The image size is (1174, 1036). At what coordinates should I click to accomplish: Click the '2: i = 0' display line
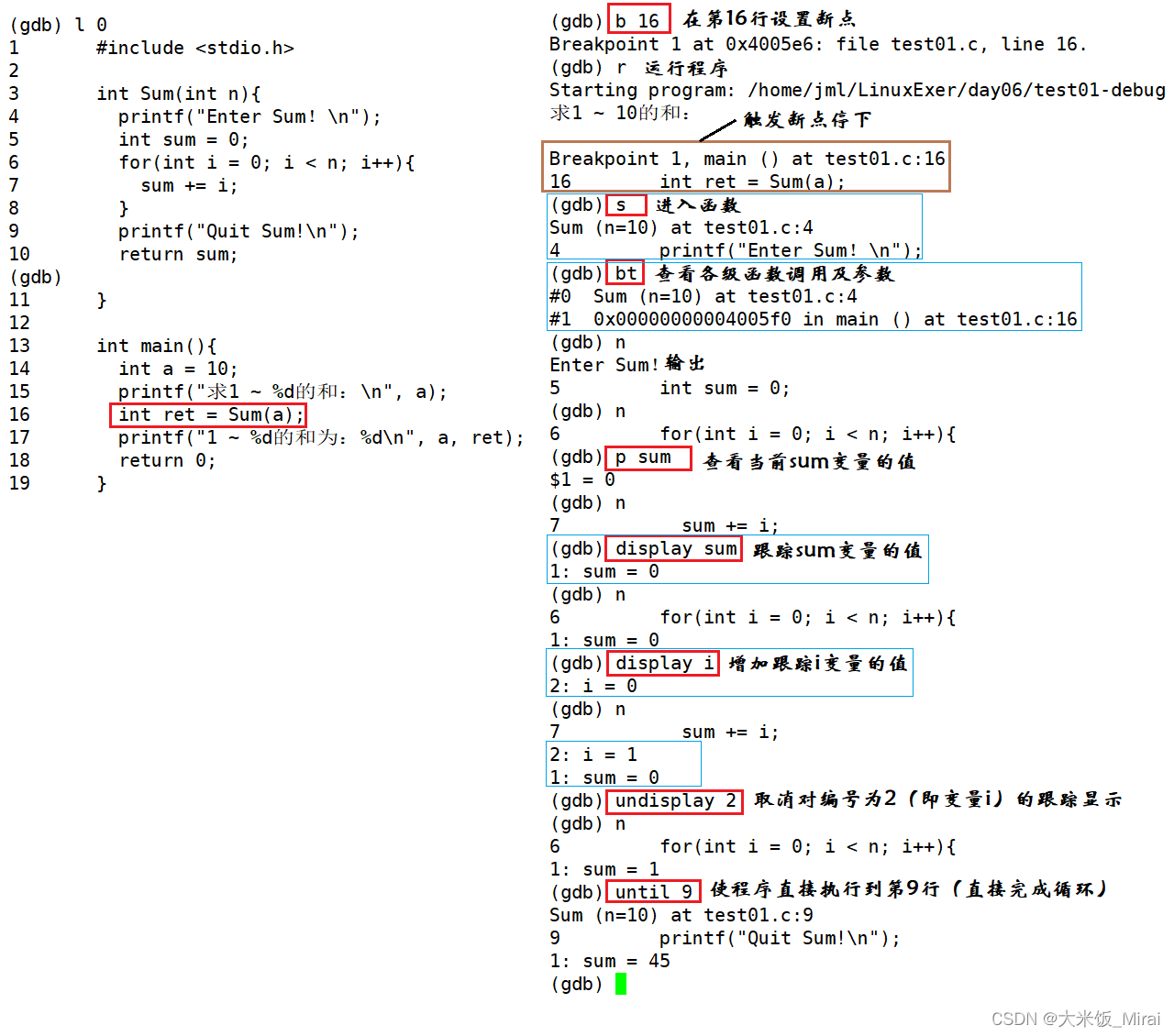593,686
